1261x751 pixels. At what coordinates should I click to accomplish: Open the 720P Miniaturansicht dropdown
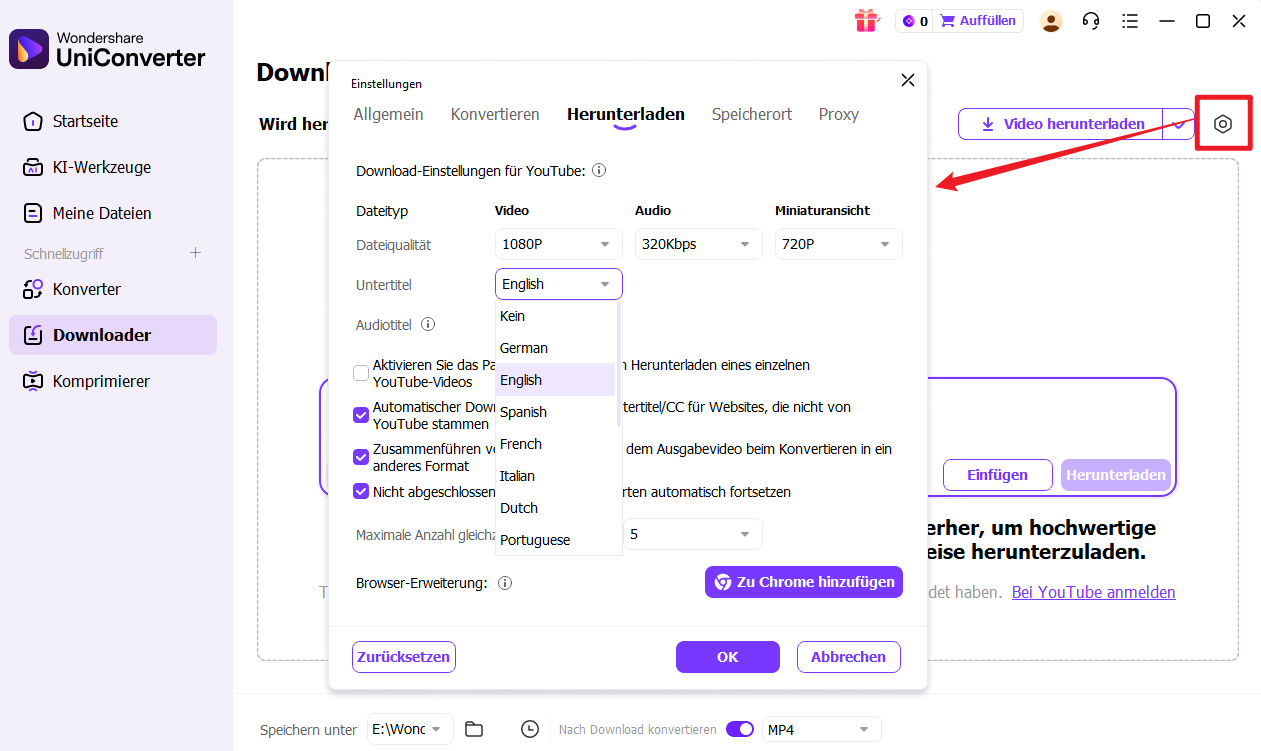click(x=838, y=244)
